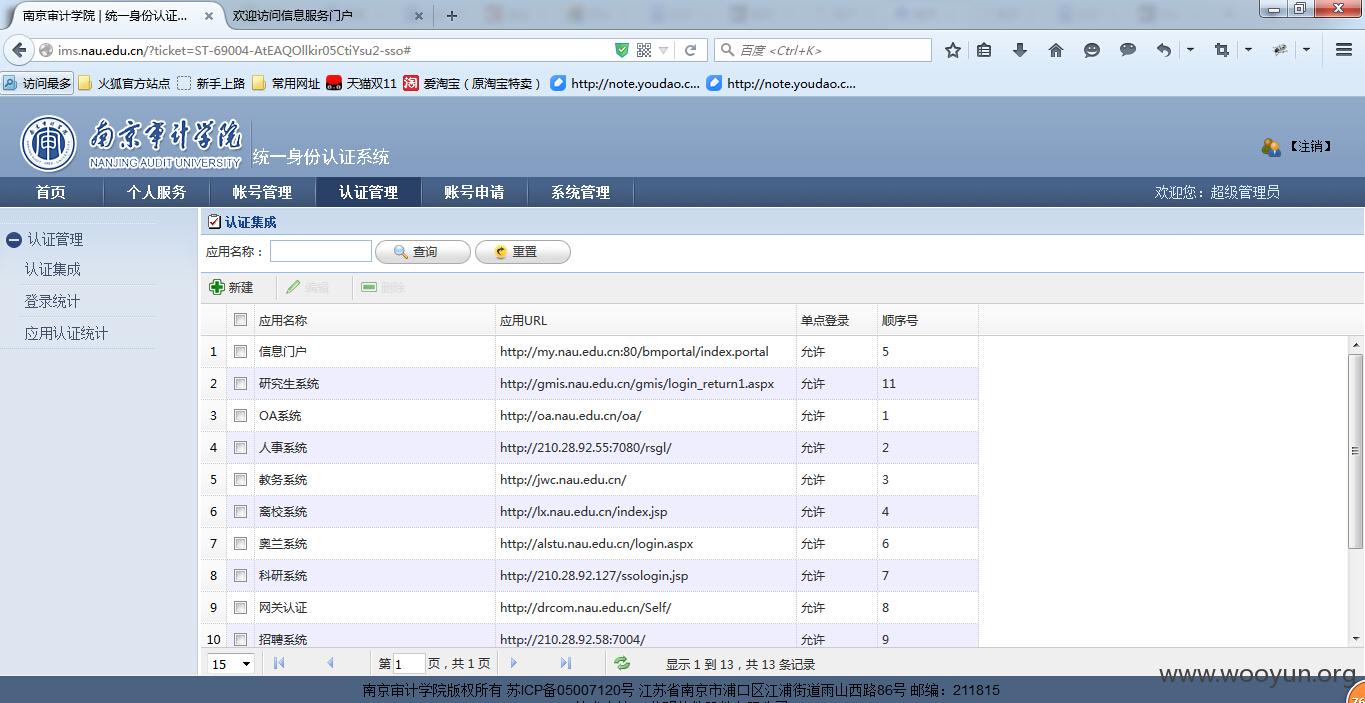Open dropdown arrow next to crop icon
The image size is (1365, 703).
pyautogui.click(x=1248, y=50)
